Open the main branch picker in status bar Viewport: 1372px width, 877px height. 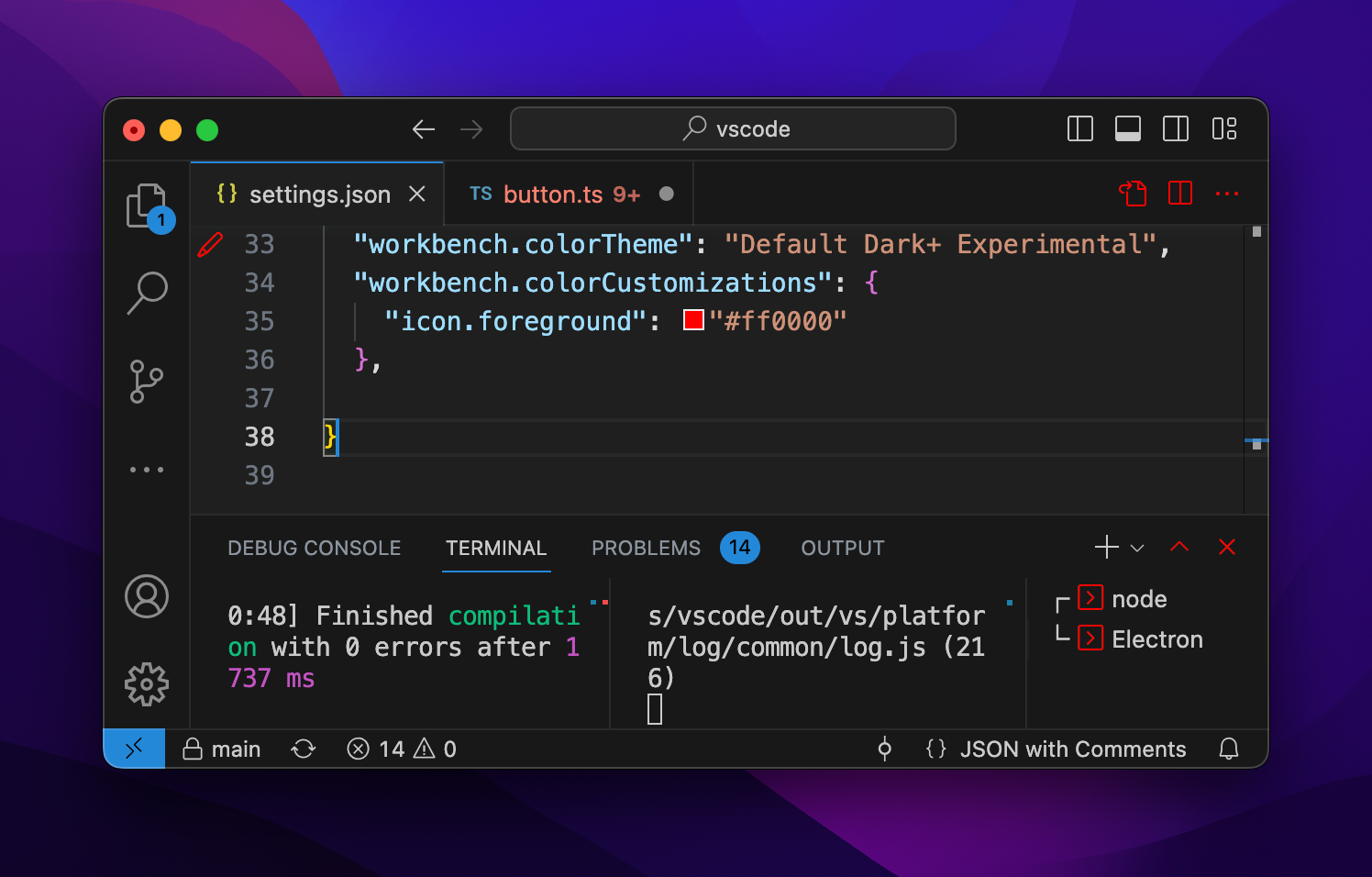(x=221, y=749)
